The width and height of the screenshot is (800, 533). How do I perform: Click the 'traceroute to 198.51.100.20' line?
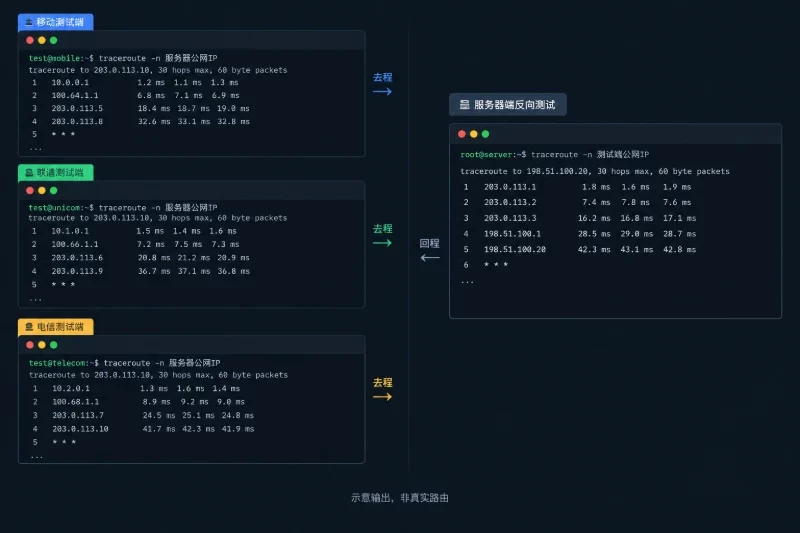[595, 171]
